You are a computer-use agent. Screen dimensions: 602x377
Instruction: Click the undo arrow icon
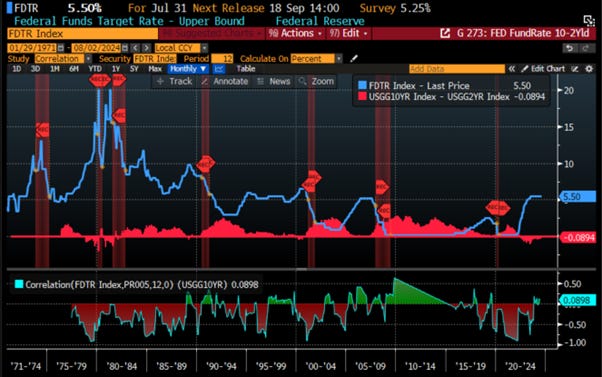point(570,48)
